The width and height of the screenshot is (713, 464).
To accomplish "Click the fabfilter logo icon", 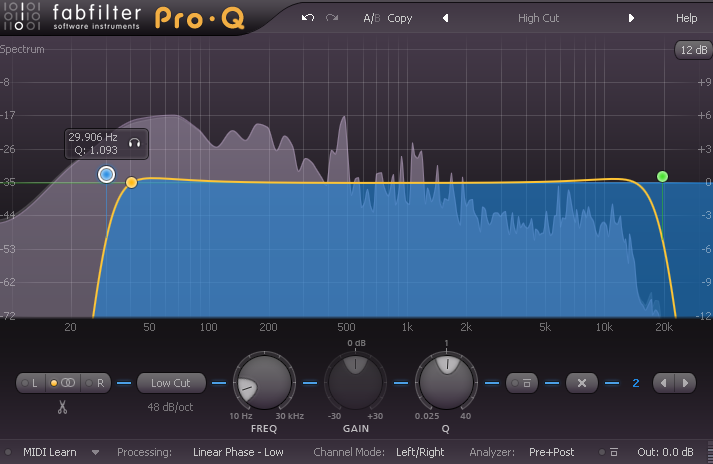I will pyautogui.click(x=21, y=16).
